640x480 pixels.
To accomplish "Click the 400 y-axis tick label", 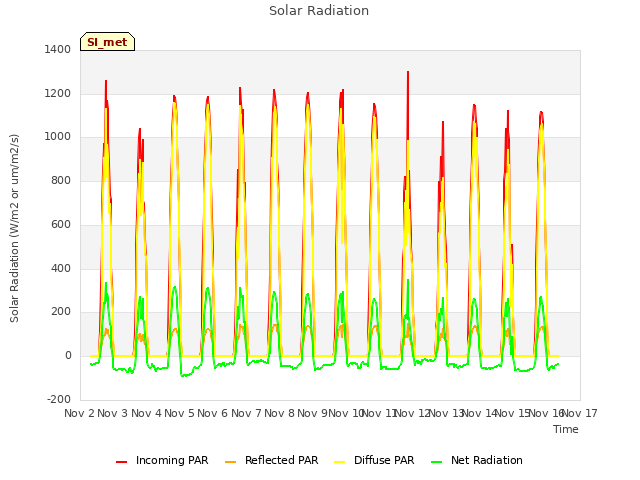I will 61,269.
